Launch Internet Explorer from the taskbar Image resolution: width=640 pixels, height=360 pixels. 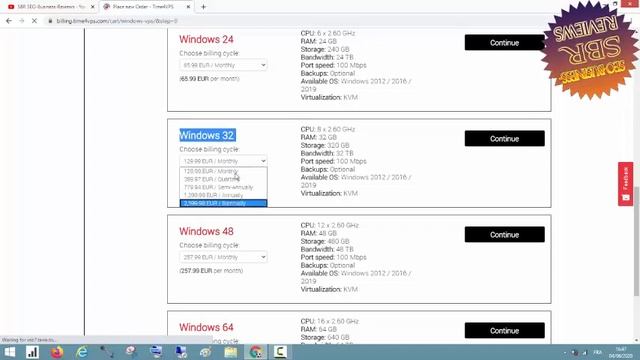(82, 352)
